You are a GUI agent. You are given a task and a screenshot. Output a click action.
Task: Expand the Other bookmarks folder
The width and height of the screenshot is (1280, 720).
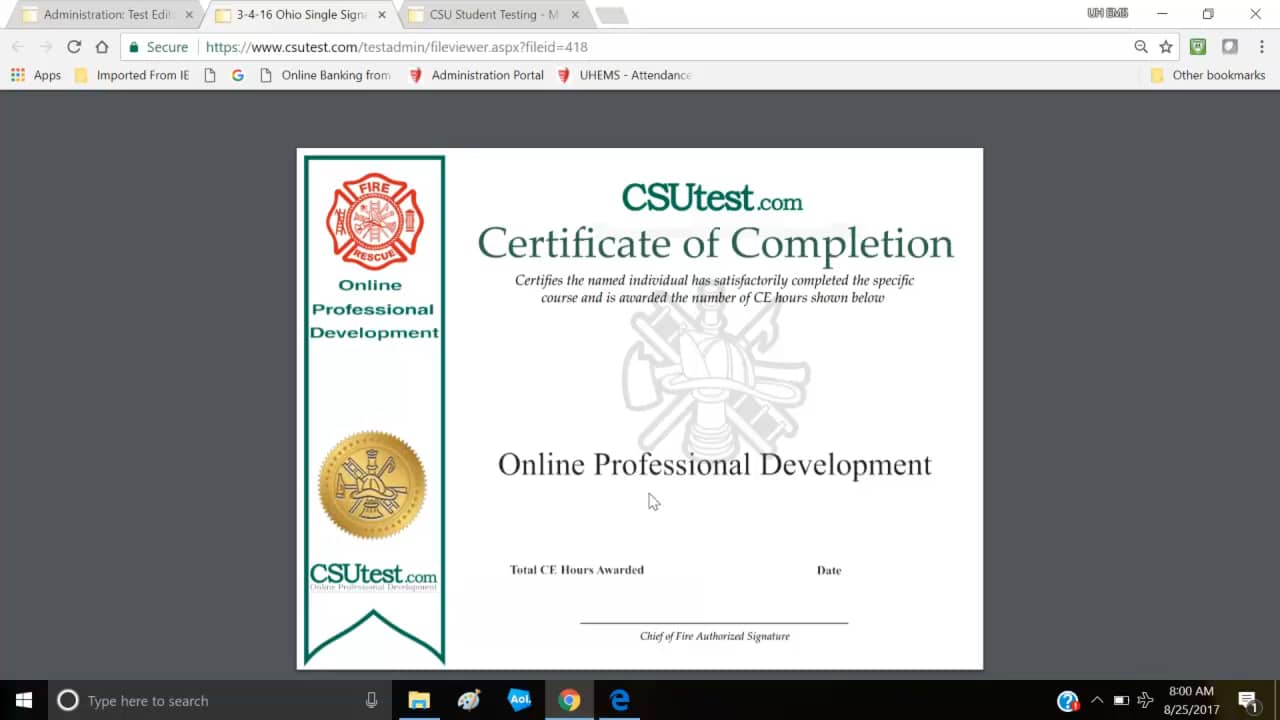tap(1208, 75)
